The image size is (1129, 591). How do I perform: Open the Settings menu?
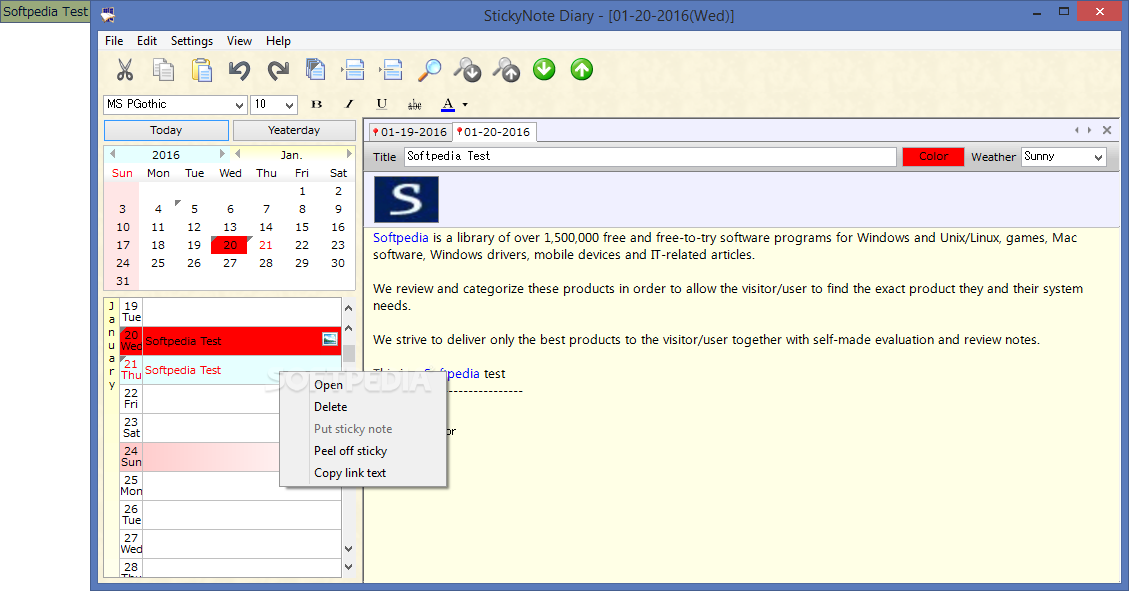click(x=192, y=41)
